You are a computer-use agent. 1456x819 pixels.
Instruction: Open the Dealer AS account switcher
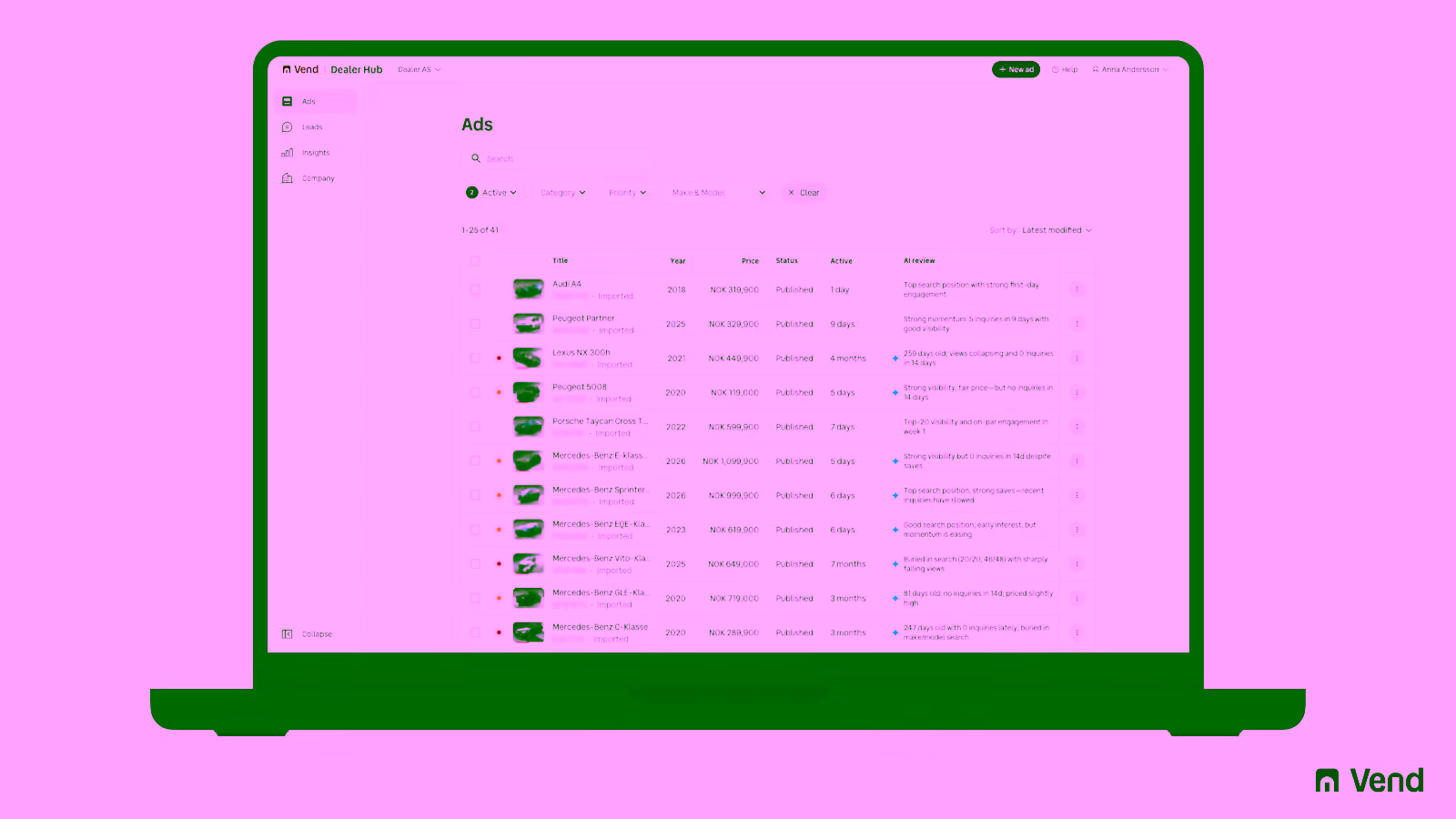pyautogui.click(x=419, y=69)
